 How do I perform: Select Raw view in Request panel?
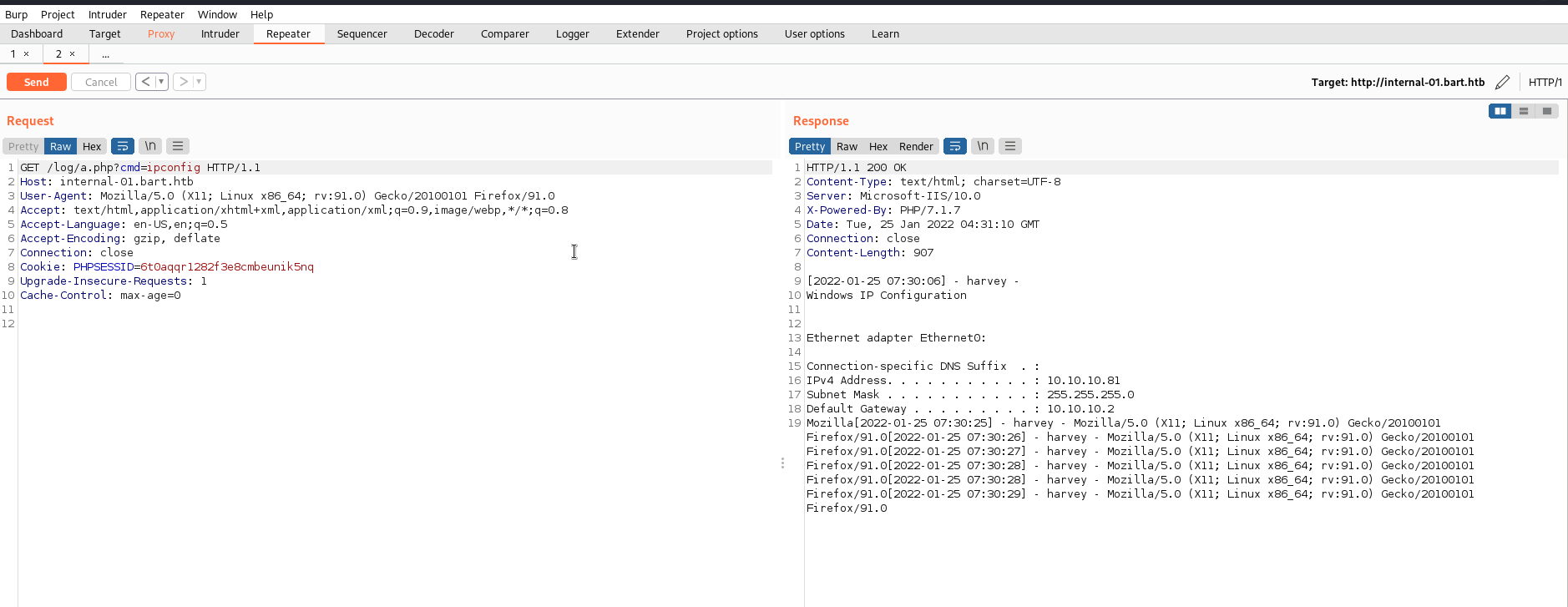click(60, 146)
